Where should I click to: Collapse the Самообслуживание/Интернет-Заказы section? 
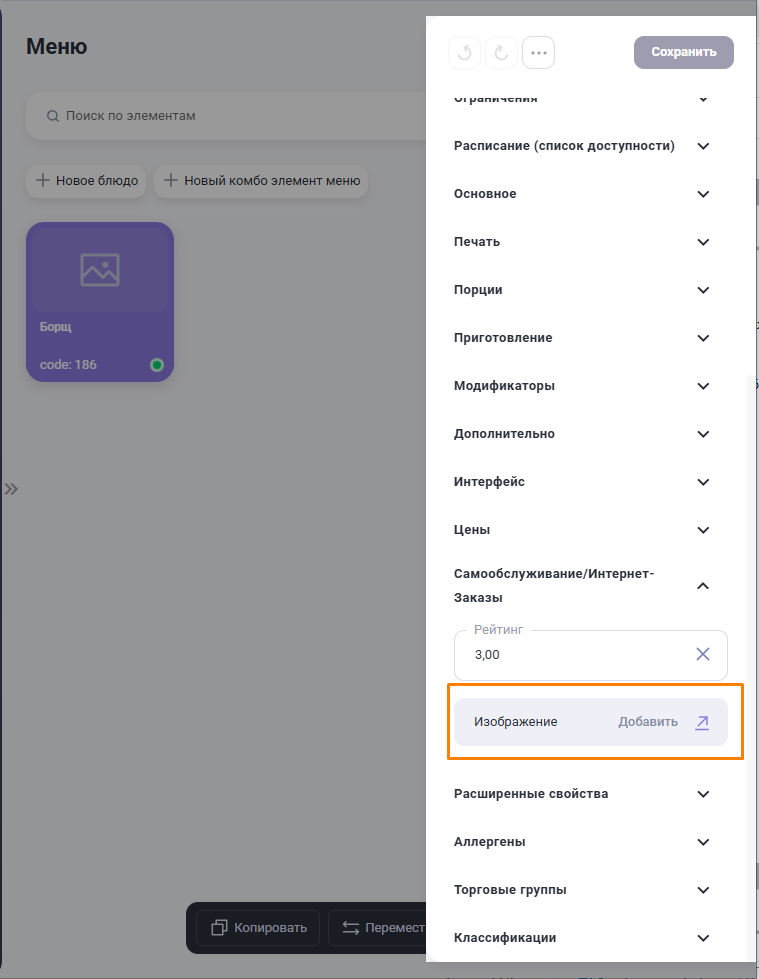703,586
